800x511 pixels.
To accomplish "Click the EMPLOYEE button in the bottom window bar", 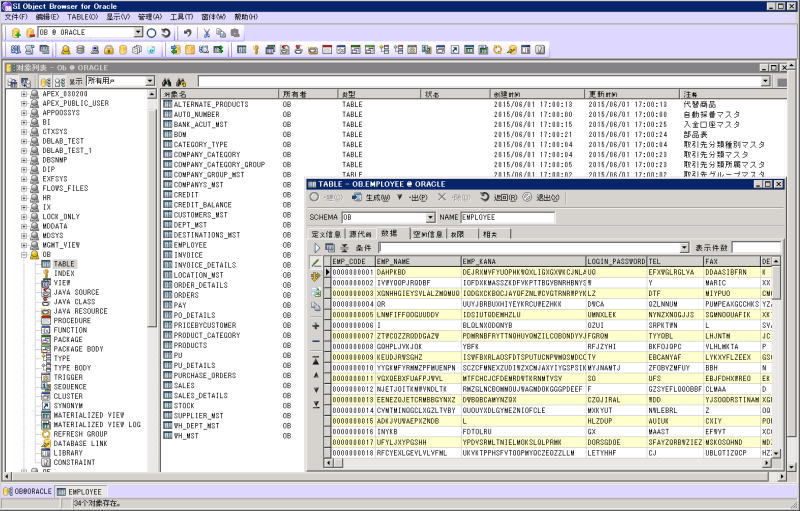I will (x=78, y=492).
